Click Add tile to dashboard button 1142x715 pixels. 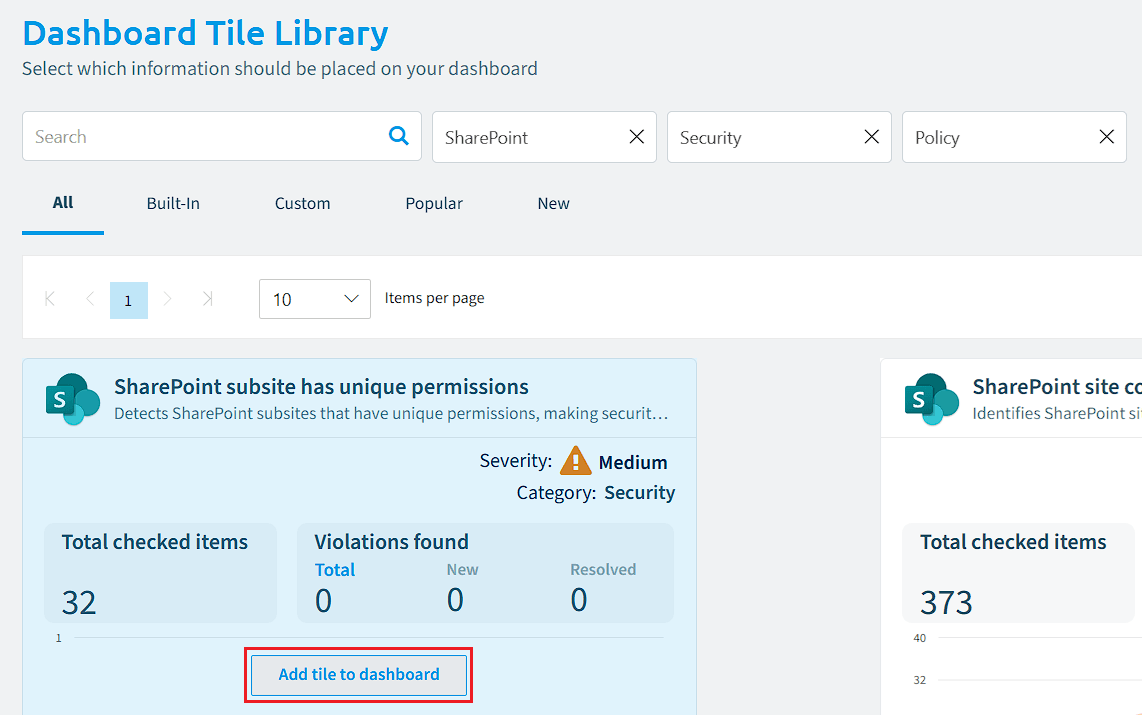click(359, 675)
